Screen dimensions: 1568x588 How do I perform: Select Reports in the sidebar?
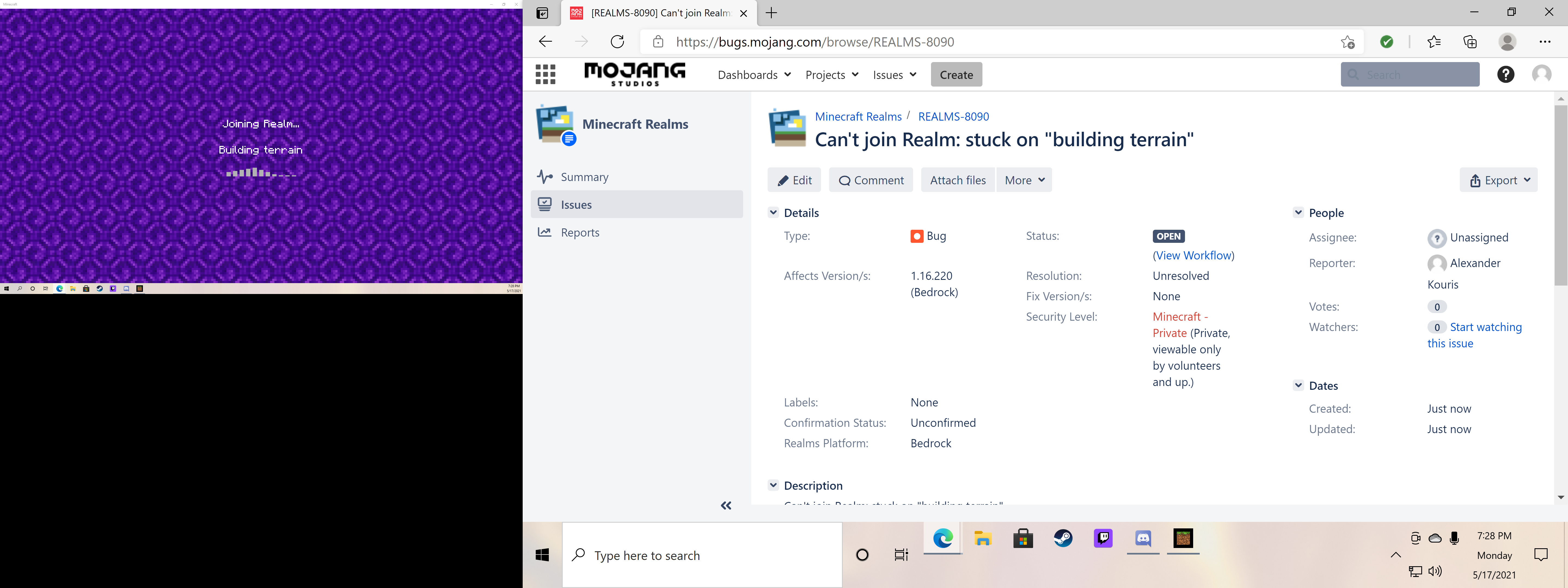[x=580, y=232]
